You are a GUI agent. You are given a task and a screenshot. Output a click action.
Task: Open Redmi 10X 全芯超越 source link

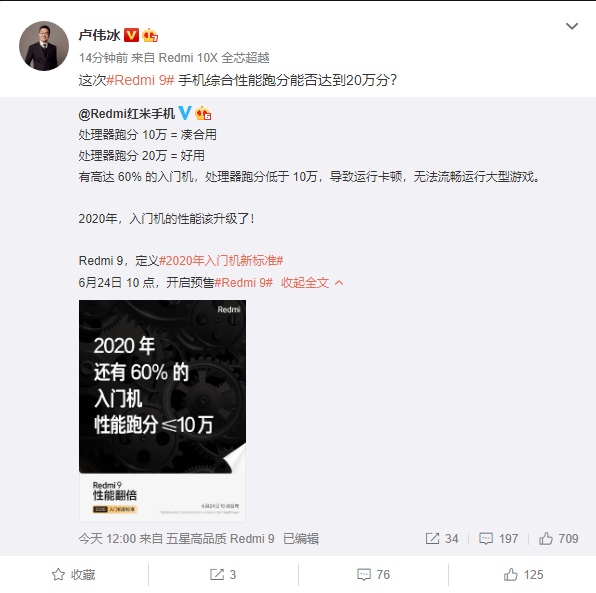tap(214, 58)
